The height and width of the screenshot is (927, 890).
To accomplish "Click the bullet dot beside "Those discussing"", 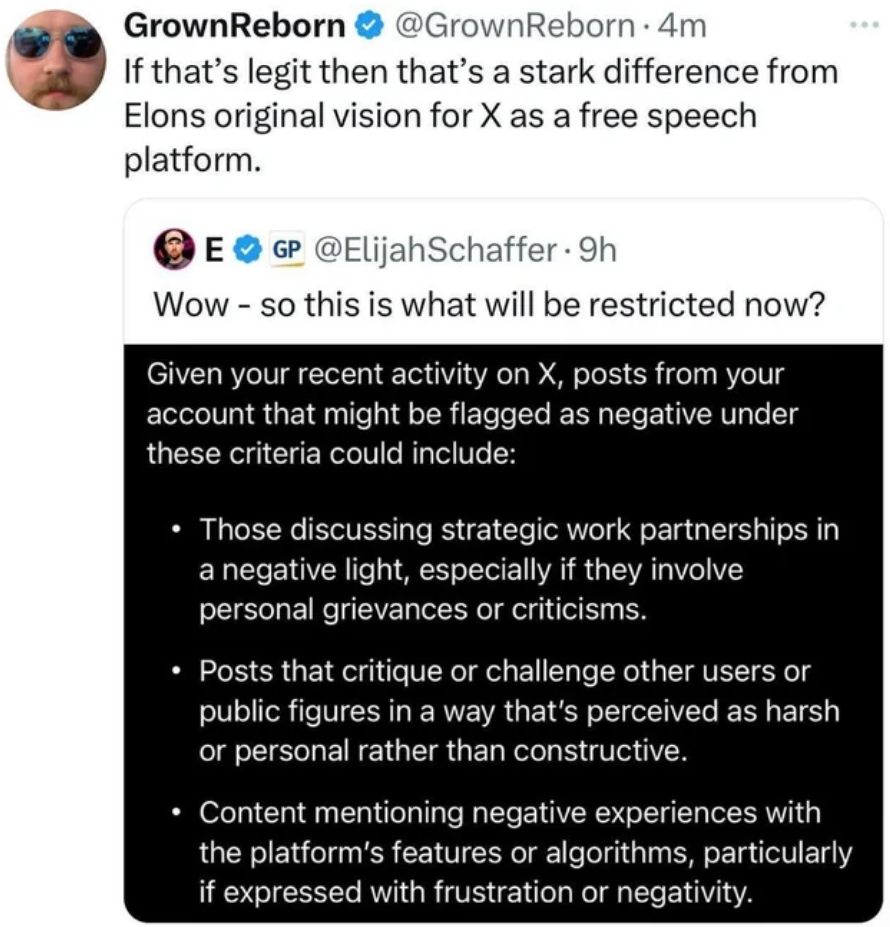I will [176, 526].
